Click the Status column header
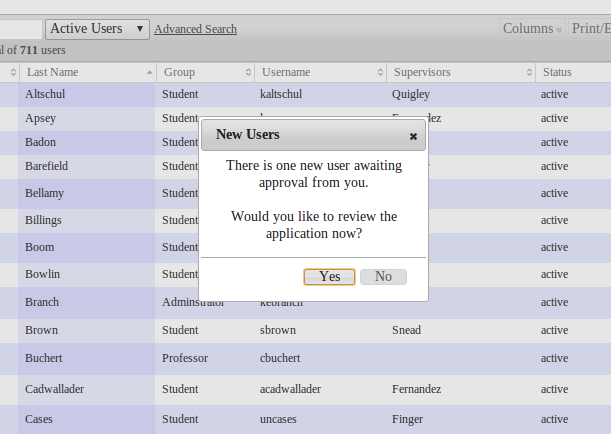The image size is (611, 434). tap(573, 72)
